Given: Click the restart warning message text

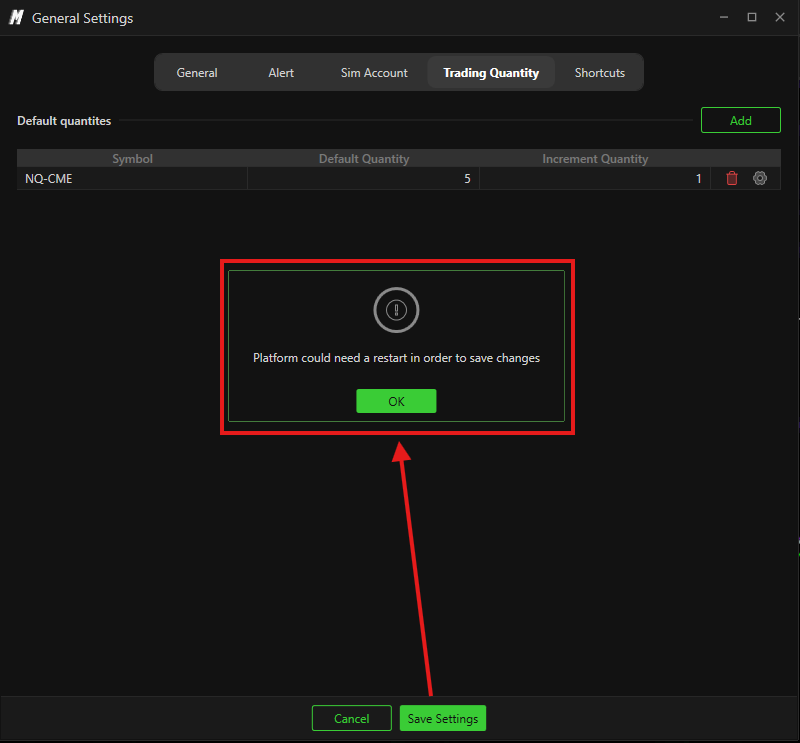Looking at the screenshot, I should (396, 358).
